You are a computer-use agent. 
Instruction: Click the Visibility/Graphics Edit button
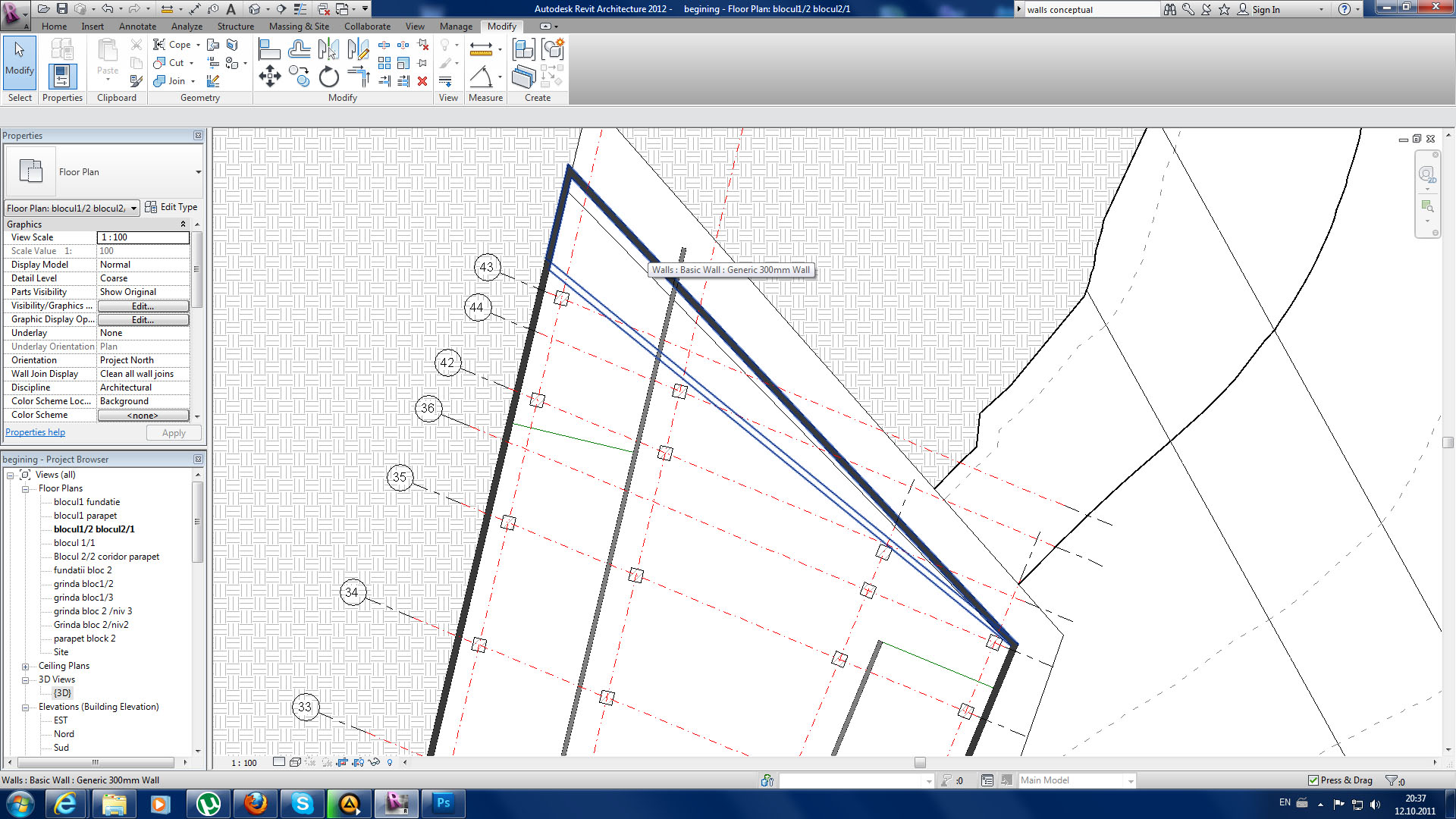tap(143, 306)
